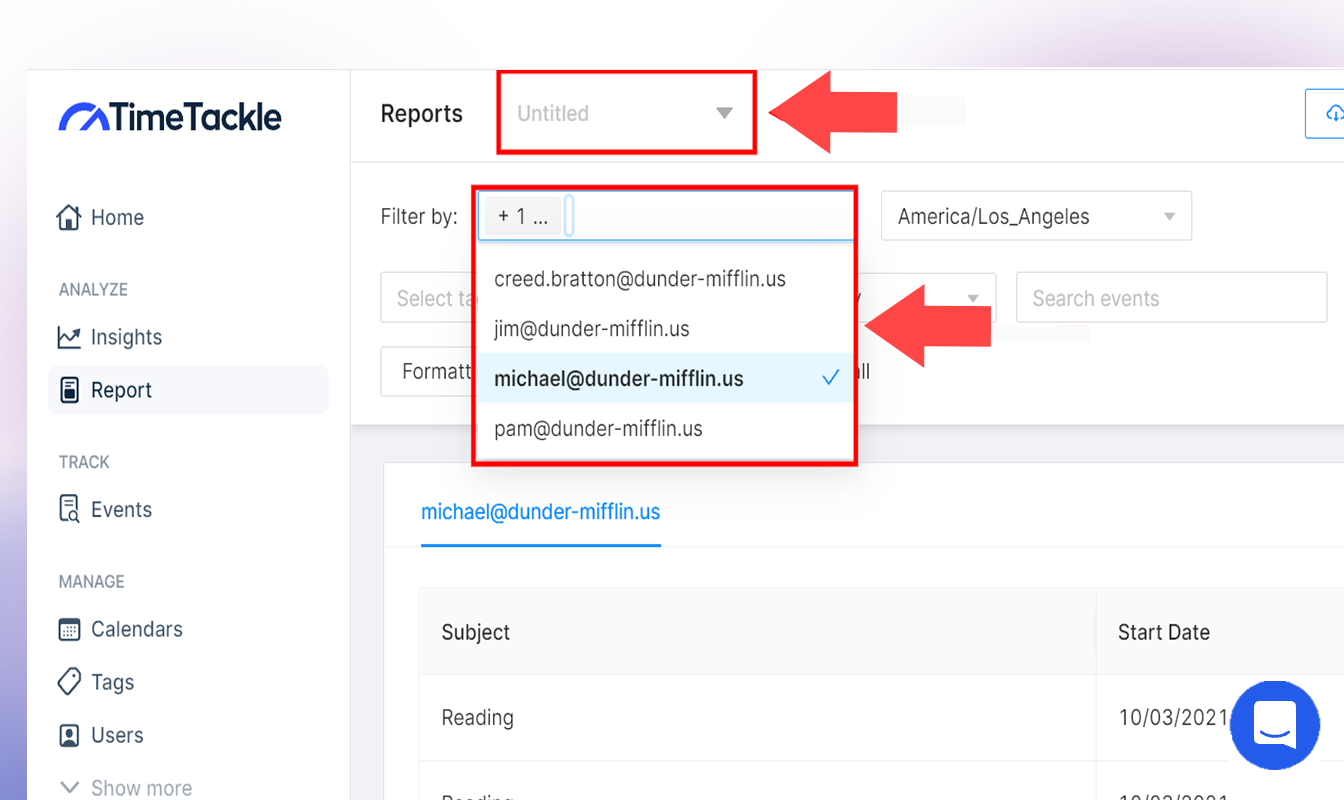Click the calendar filter input field
Image resolution: width=1344 pixels, height=800 pixels.
pyautogui.click(x=665, y=216)
